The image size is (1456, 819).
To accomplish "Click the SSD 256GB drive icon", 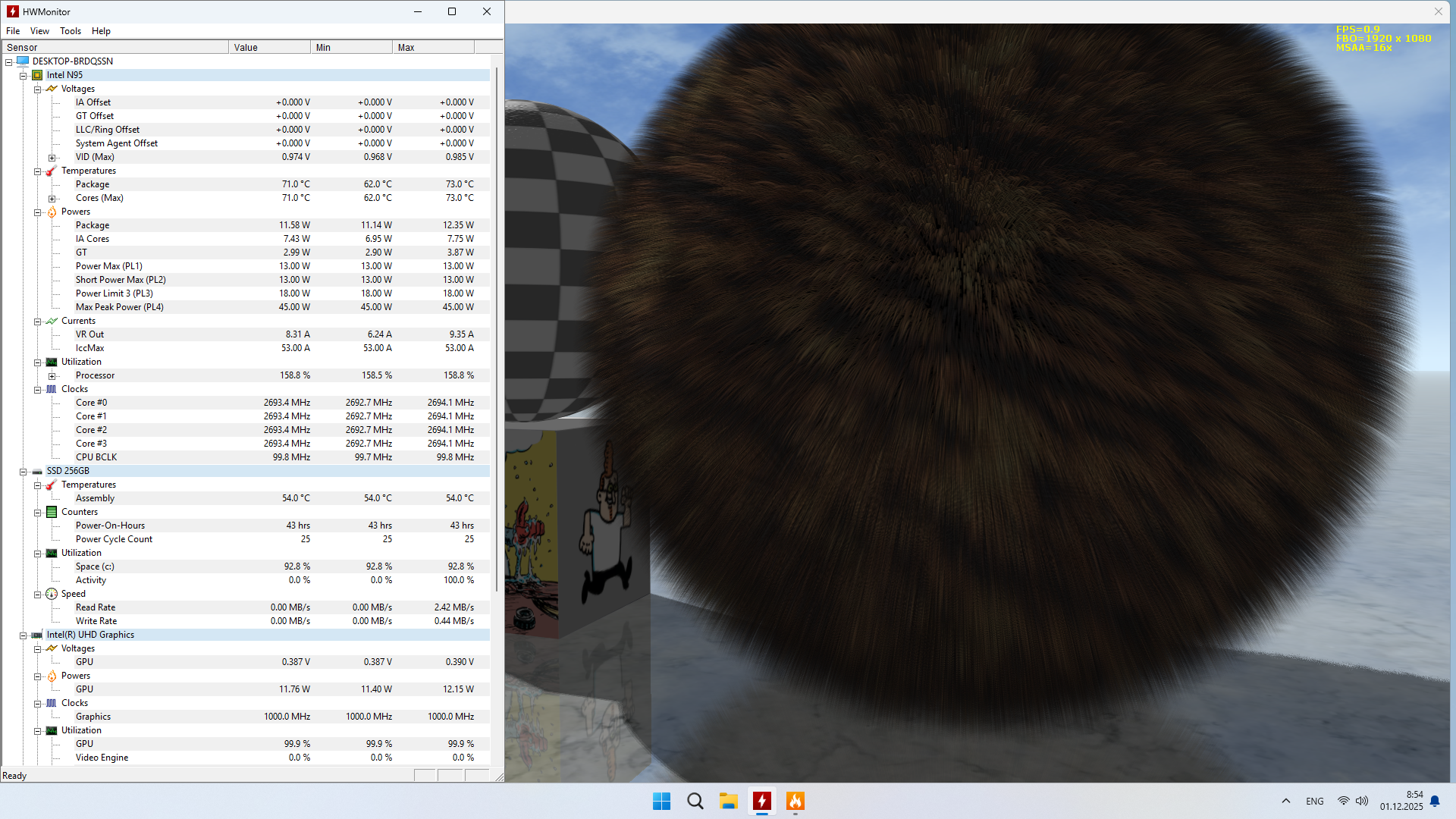I will 37,472.
